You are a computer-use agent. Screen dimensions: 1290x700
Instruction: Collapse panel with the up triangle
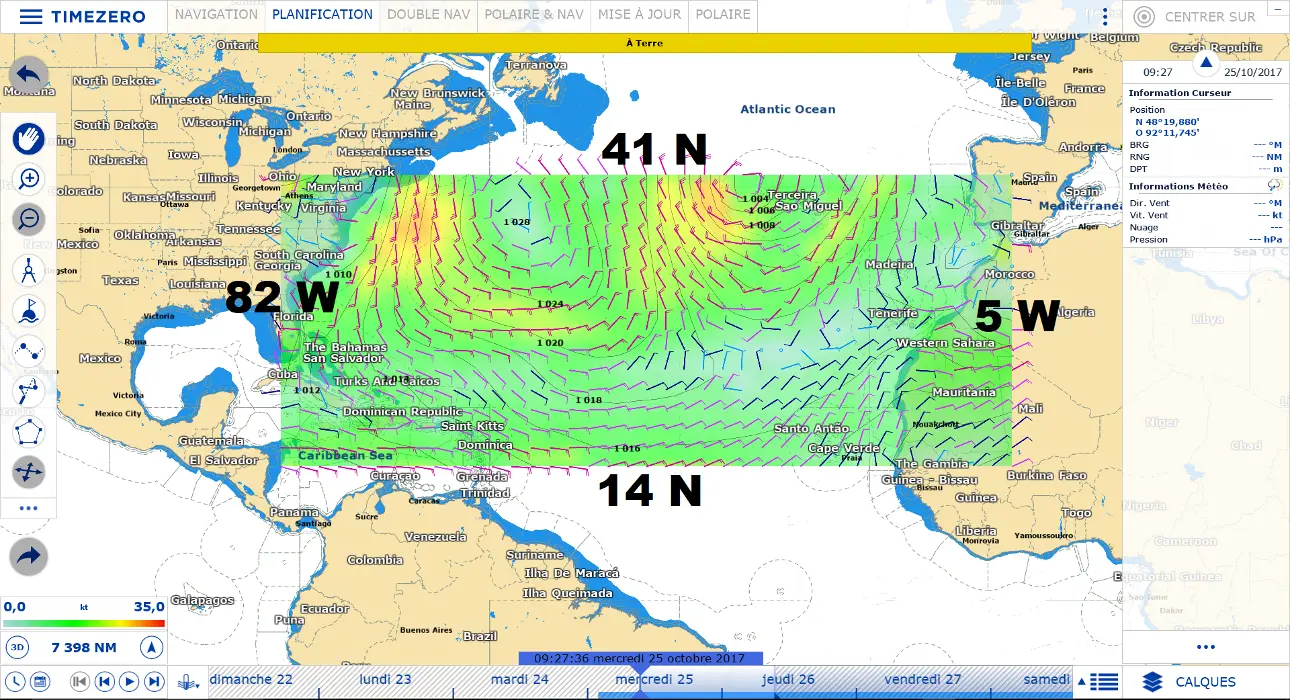click(1205, 63)
